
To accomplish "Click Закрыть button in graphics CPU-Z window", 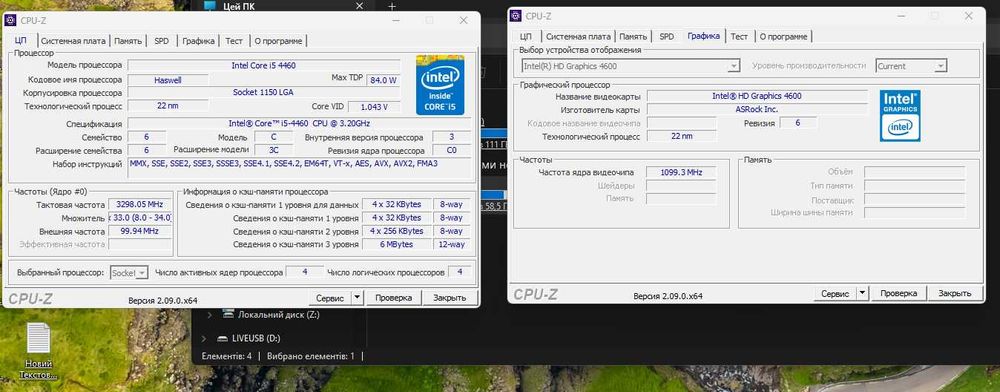I will [x=955, y=293].
